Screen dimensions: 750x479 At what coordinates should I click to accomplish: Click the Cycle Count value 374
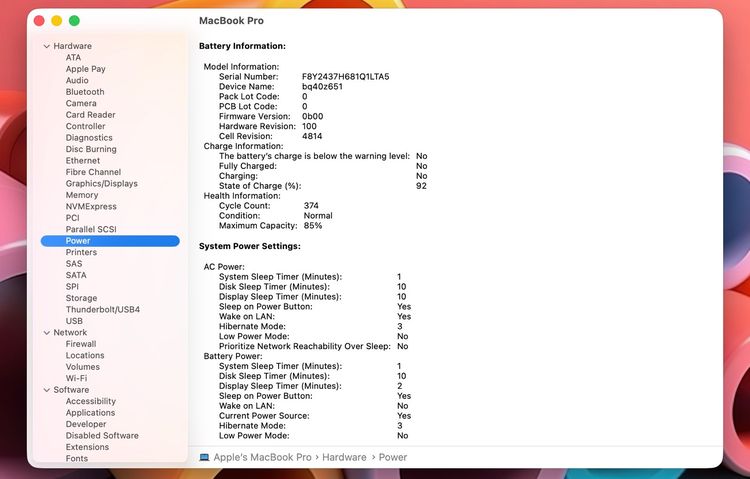[311, 206]
